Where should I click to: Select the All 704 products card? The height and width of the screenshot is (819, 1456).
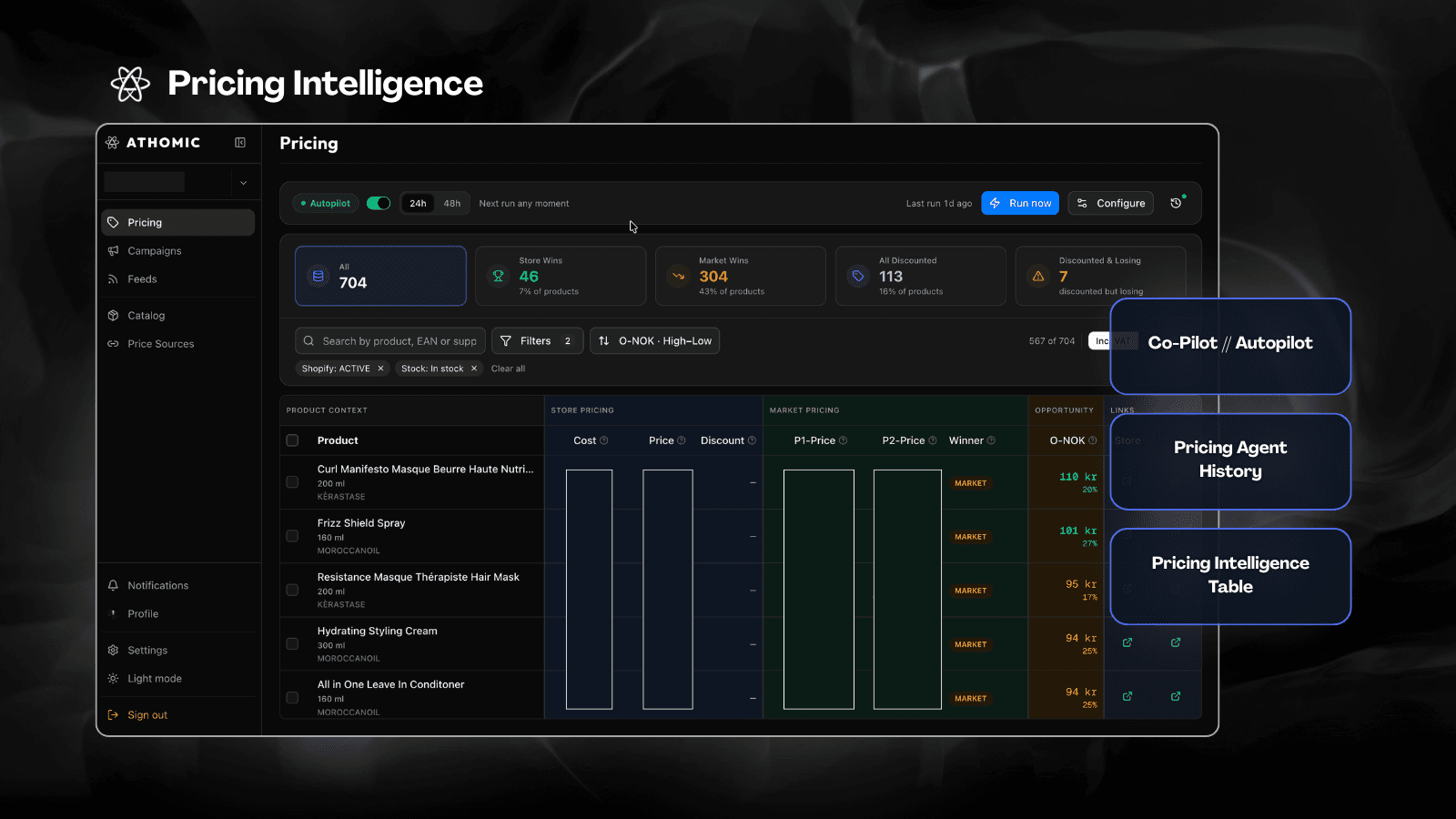[x=380, y=276]
